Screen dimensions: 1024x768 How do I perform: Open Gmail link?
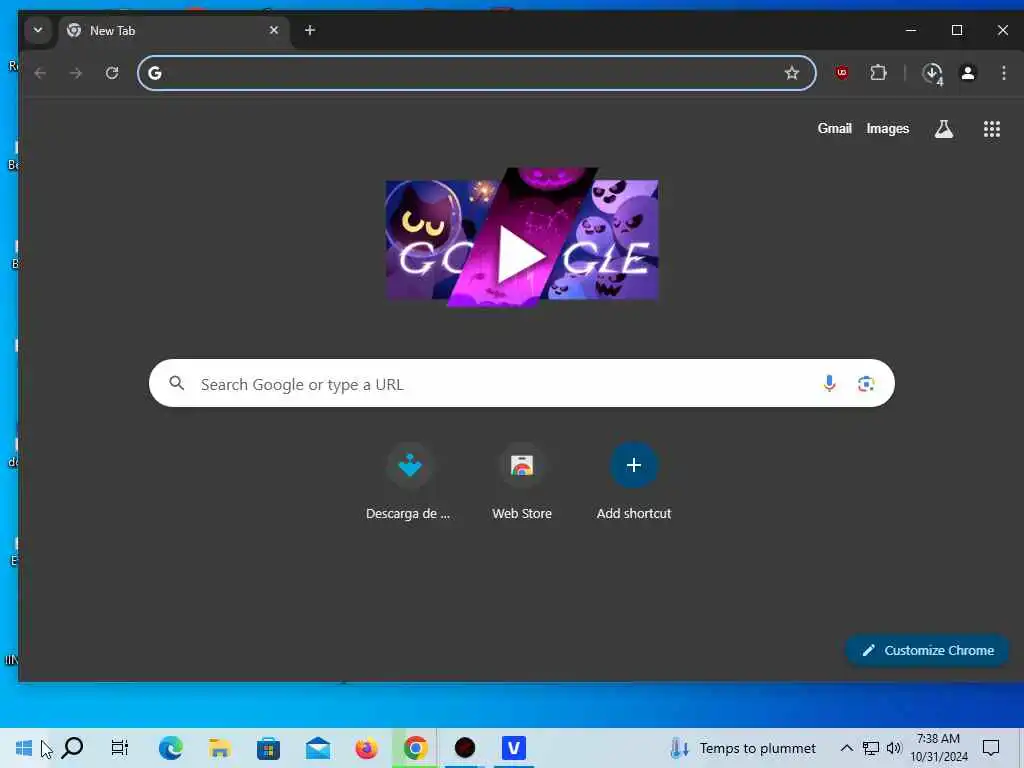[x=835, y=129]
